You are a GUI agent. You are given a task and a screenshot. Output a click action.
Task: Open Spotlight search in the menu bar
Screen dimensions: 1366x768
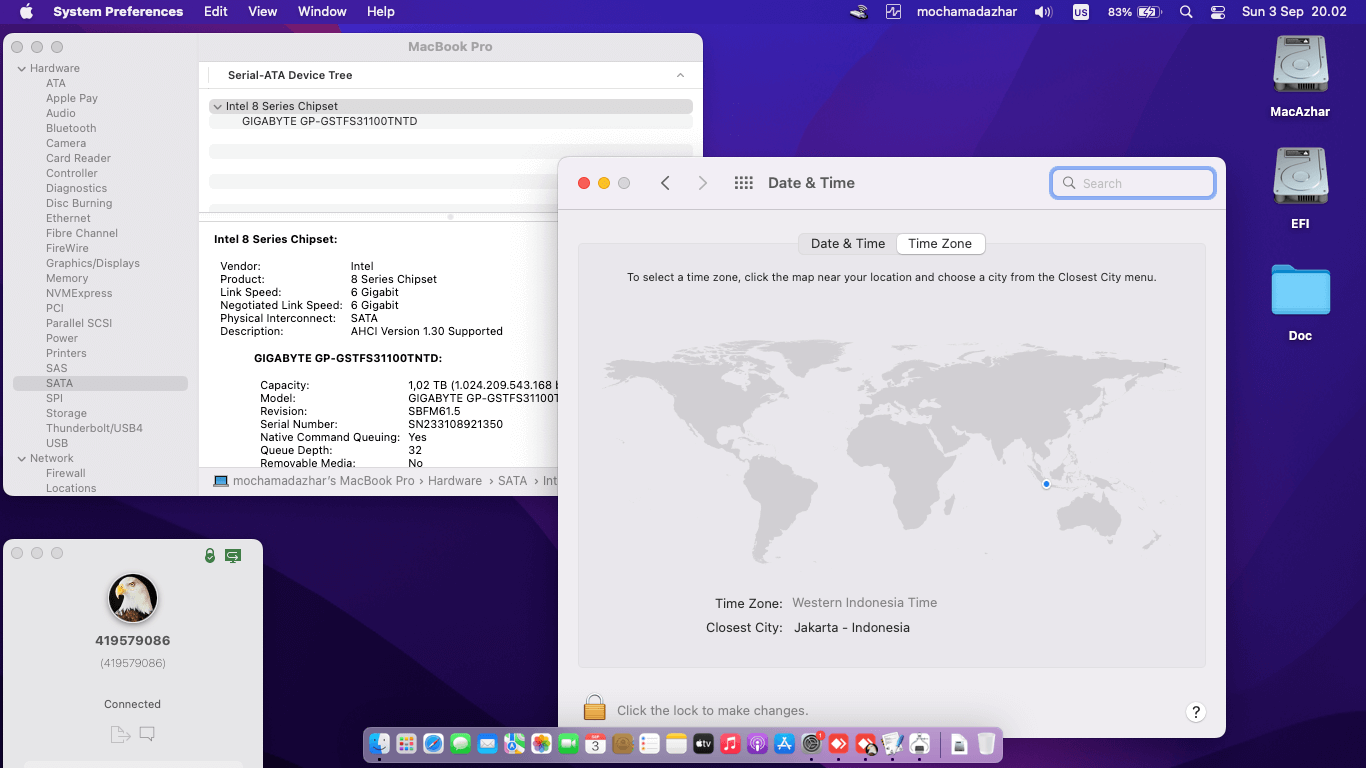pyautogui.click(x=1186, y=12)
